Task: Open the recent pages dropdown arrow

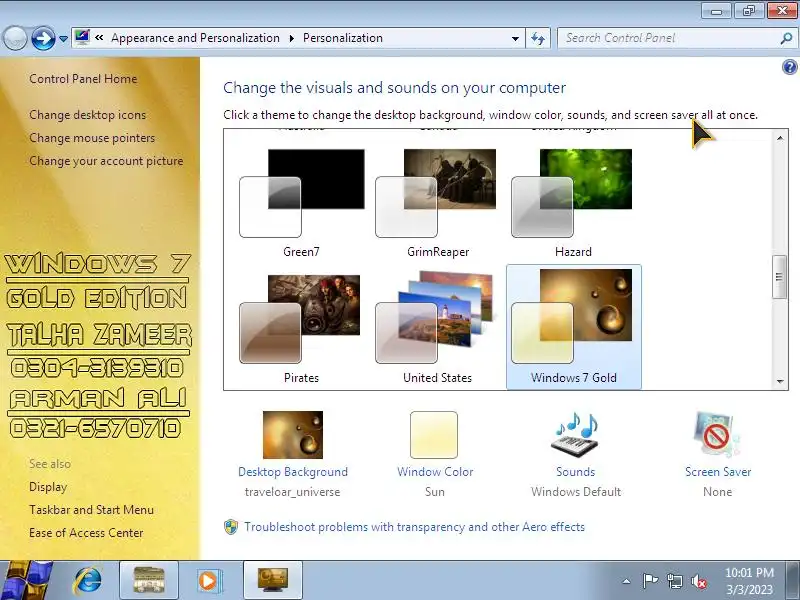Action: (63, 39)
